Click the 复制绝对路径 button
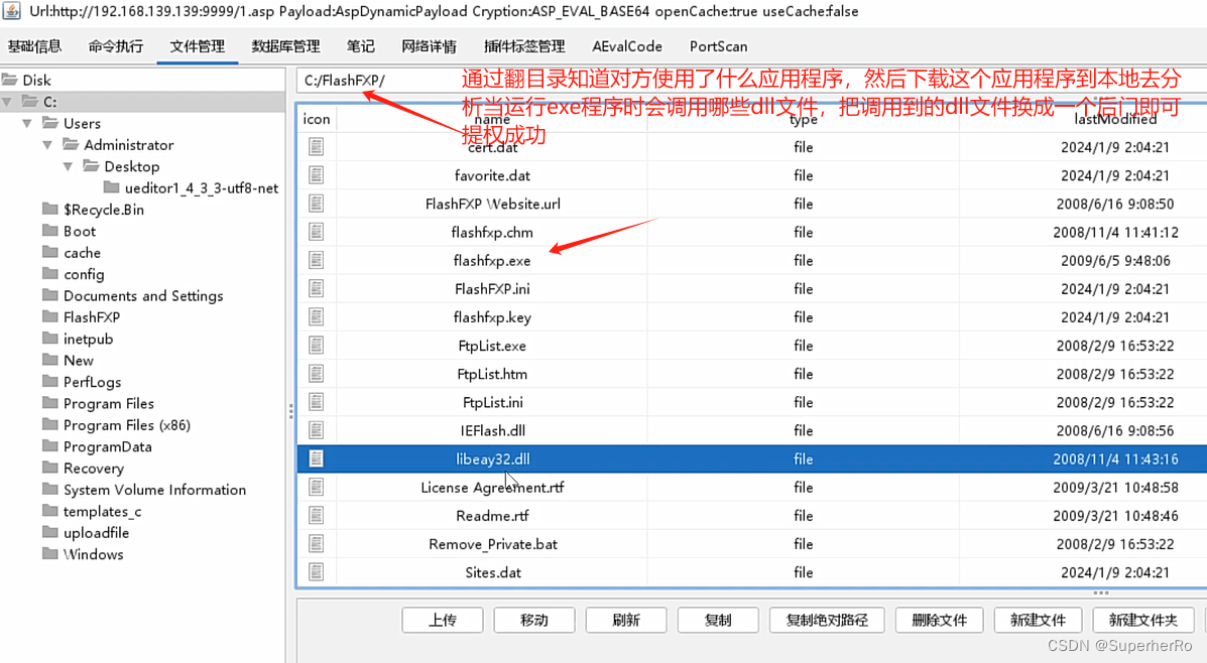This screenshot has height=663, width=1207. point(827,620)
